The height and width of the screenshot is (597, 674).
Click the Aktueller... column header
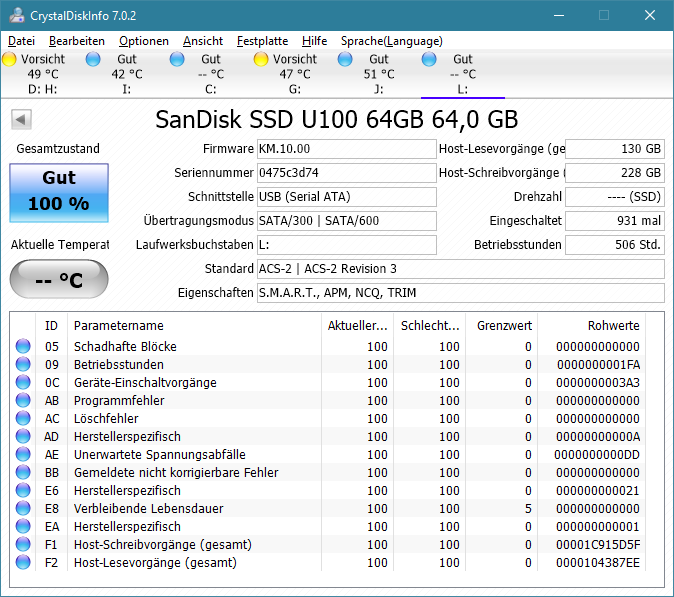pos(358,325)
